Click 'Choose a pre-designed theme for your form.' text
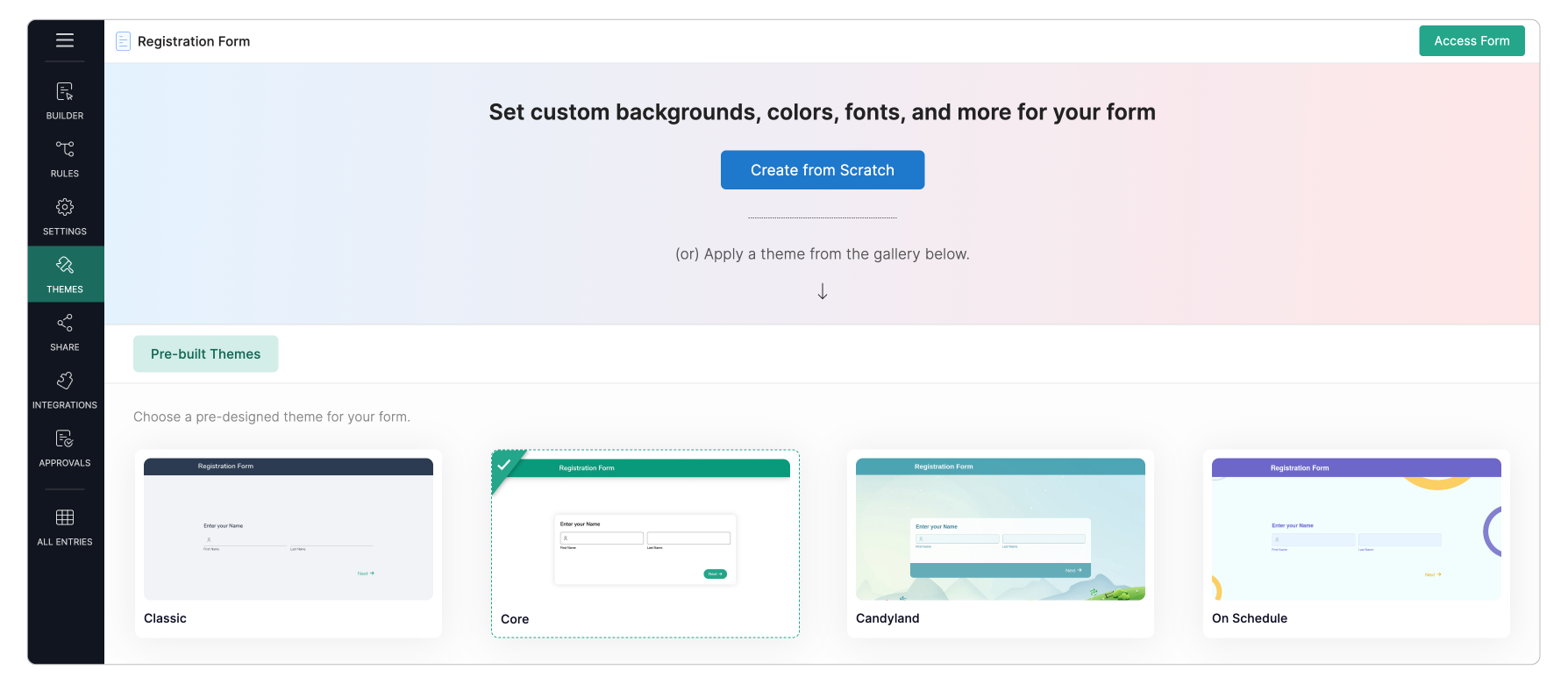The height and width of the screenshot is (684, 1568). click(272, 417)
